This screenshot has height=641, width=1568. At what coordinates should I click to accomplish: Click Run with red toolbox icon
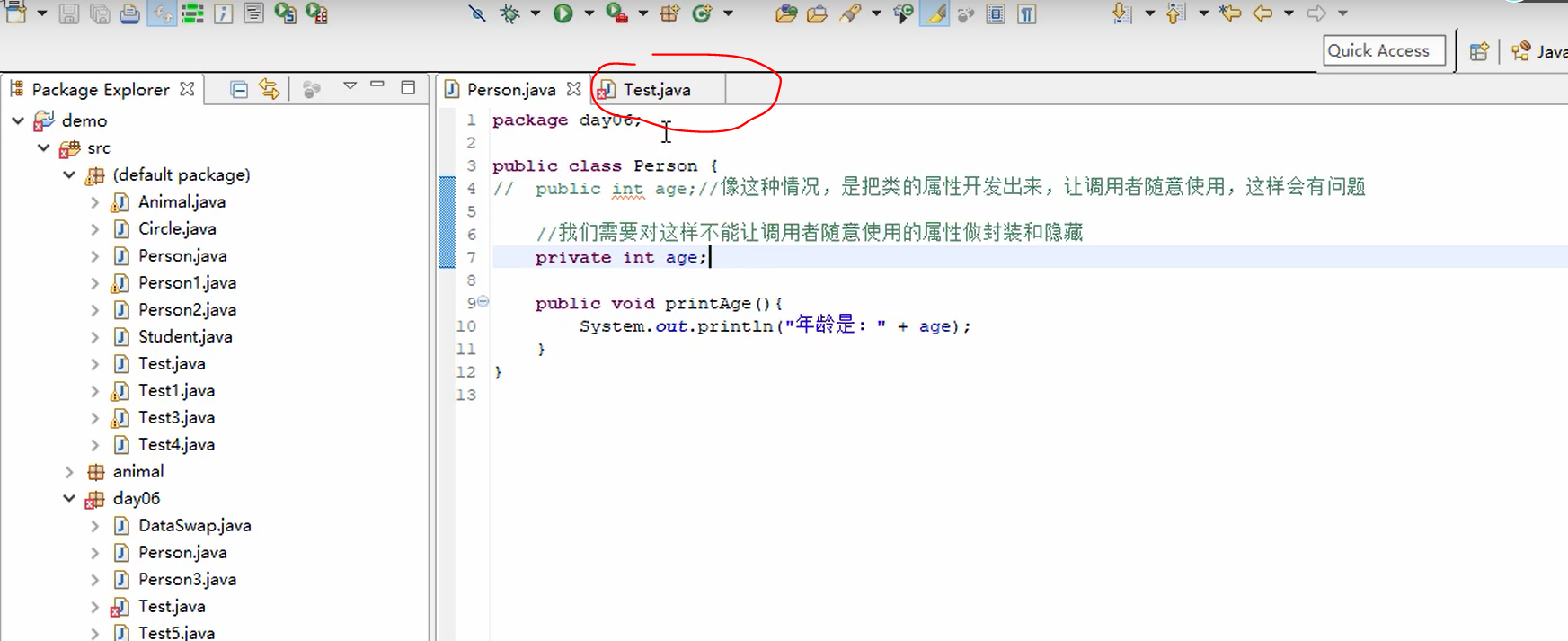616,13
